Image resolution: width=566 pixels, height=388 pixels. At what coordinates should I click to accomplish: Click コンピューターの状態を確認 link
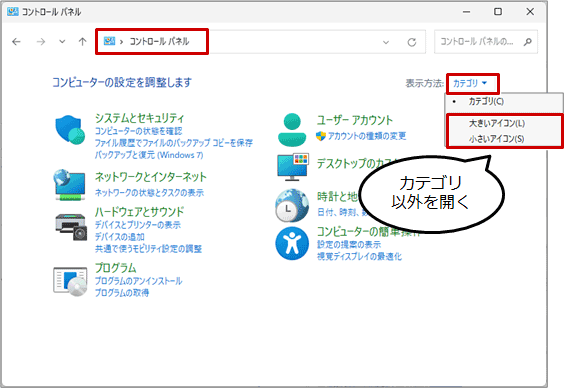tap(138, 131)
